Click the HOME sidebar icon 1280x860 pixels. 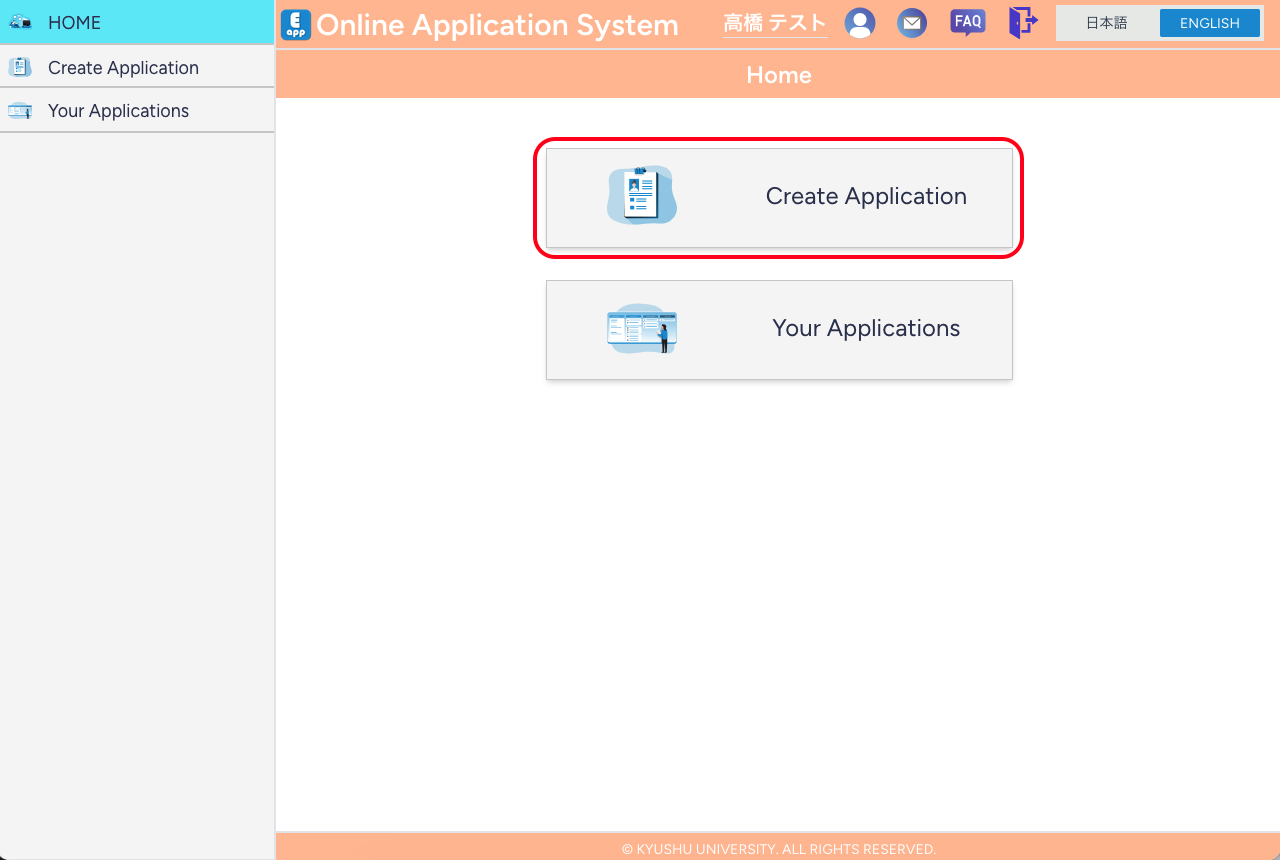(x=20, y=22)
